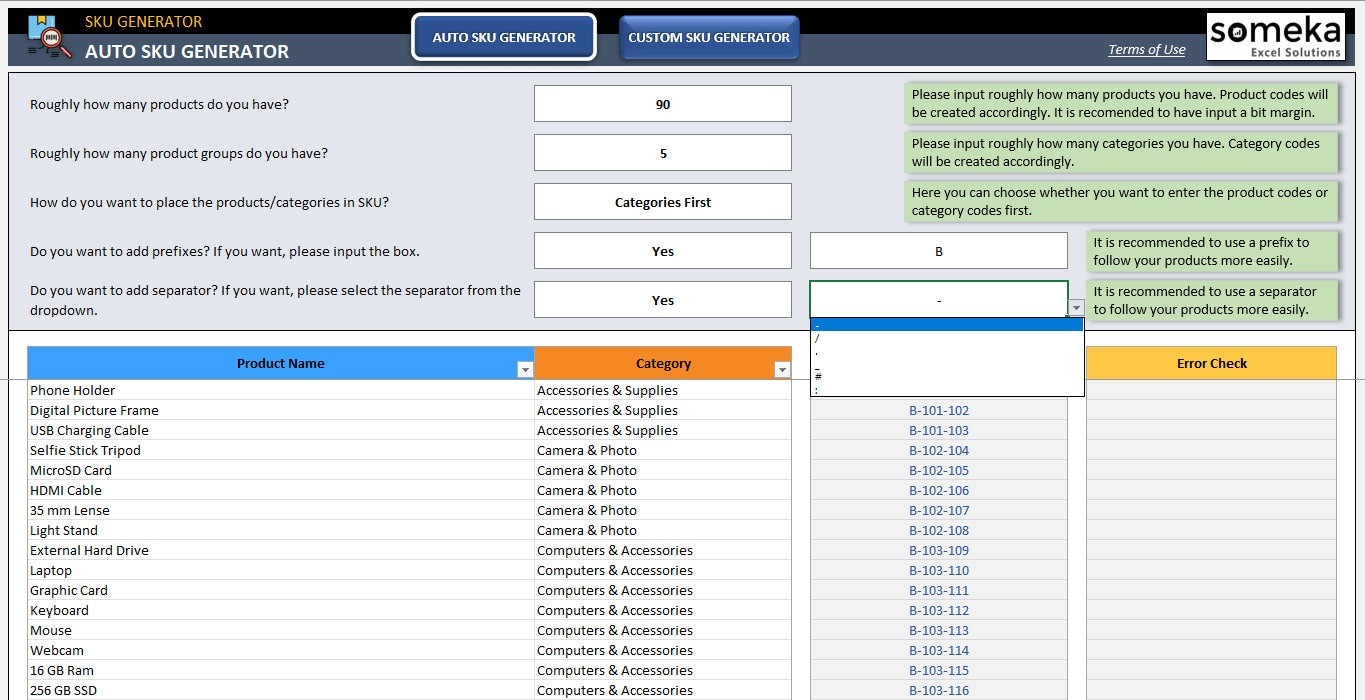Click SKU code B-102-106

[939, 490]
